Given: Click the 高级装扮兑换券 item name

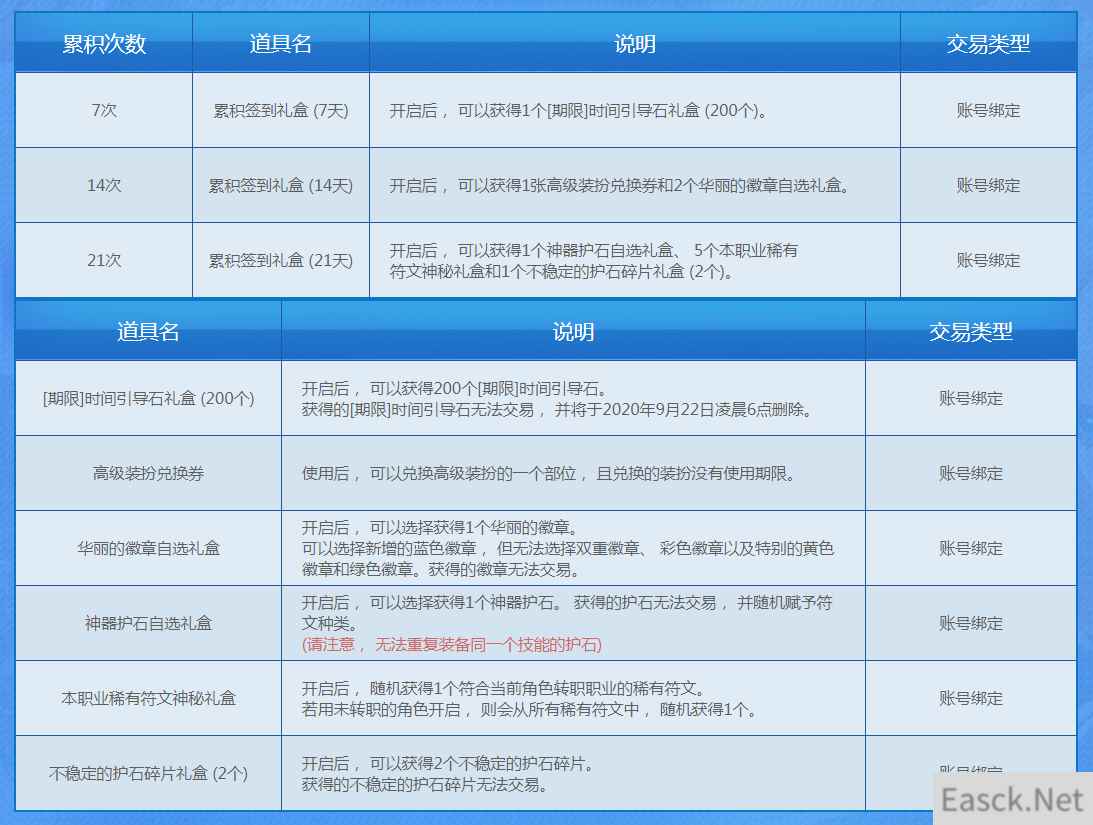Looking at the screenshot, I should (x=148, y=473).
